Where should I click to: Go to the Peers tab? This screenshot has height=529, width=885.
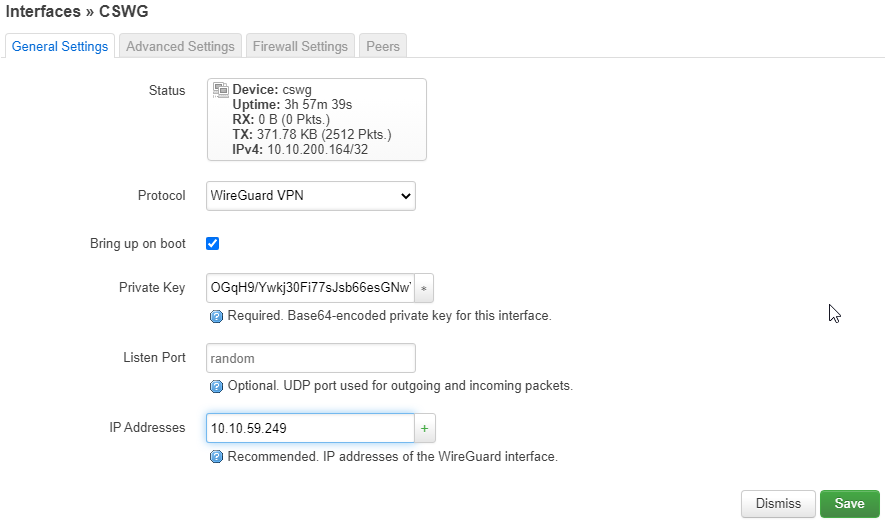pos(383,46)
